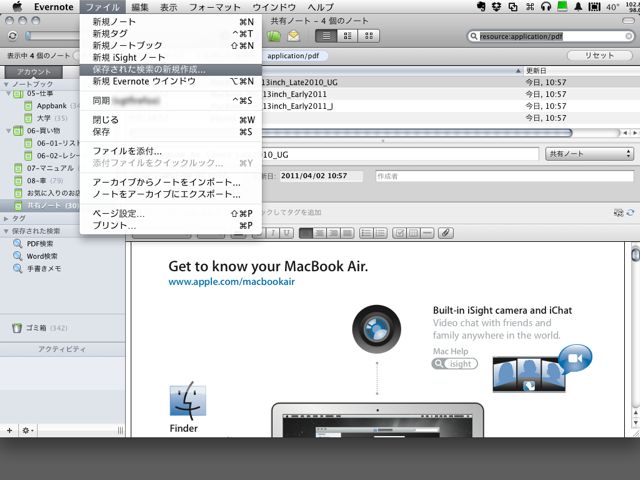Collapse the ノートブック section
This screenshot has width=640, height=480.
[6, 84]
